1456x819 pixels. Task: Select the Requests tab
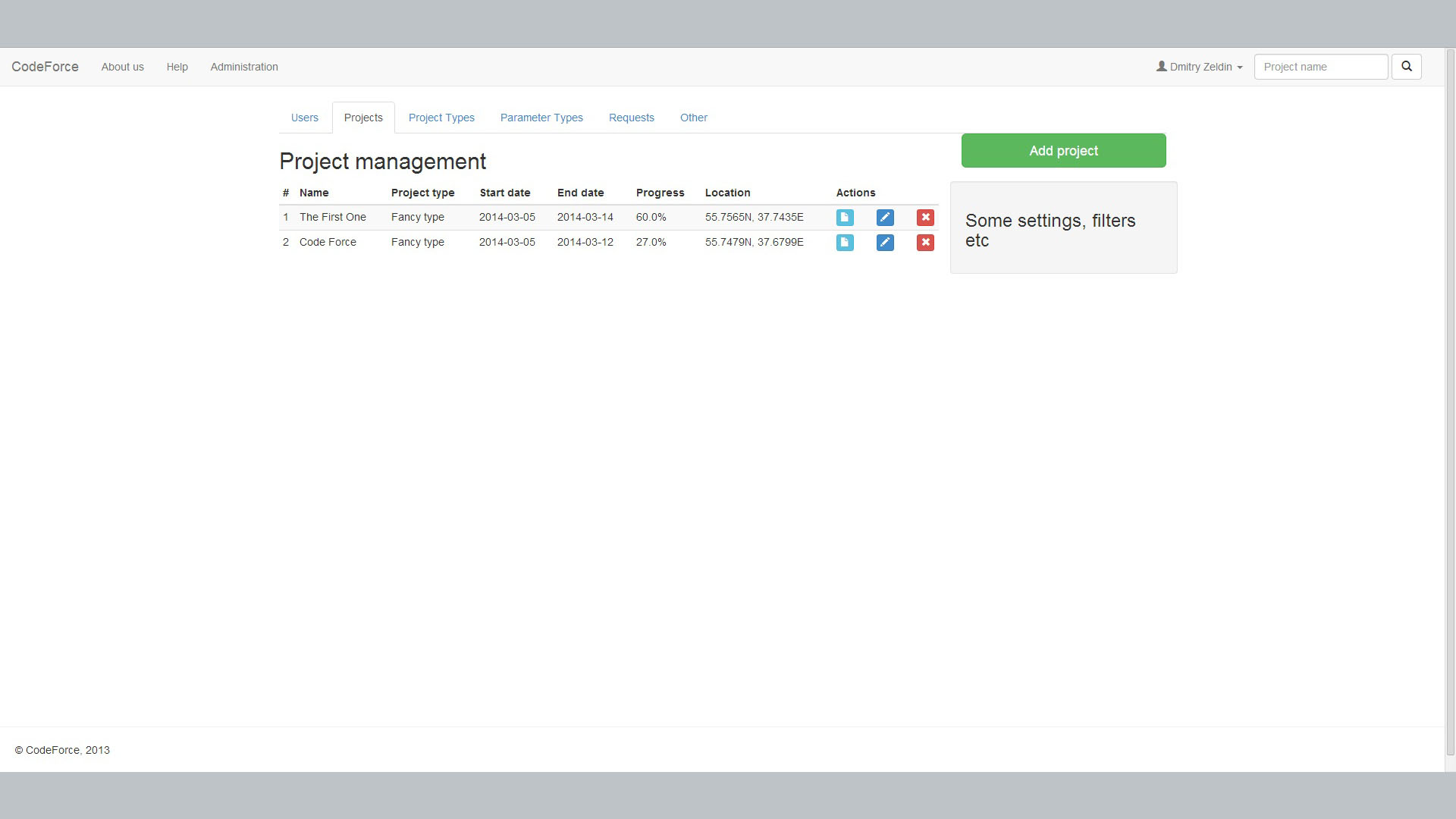point(631,118)
